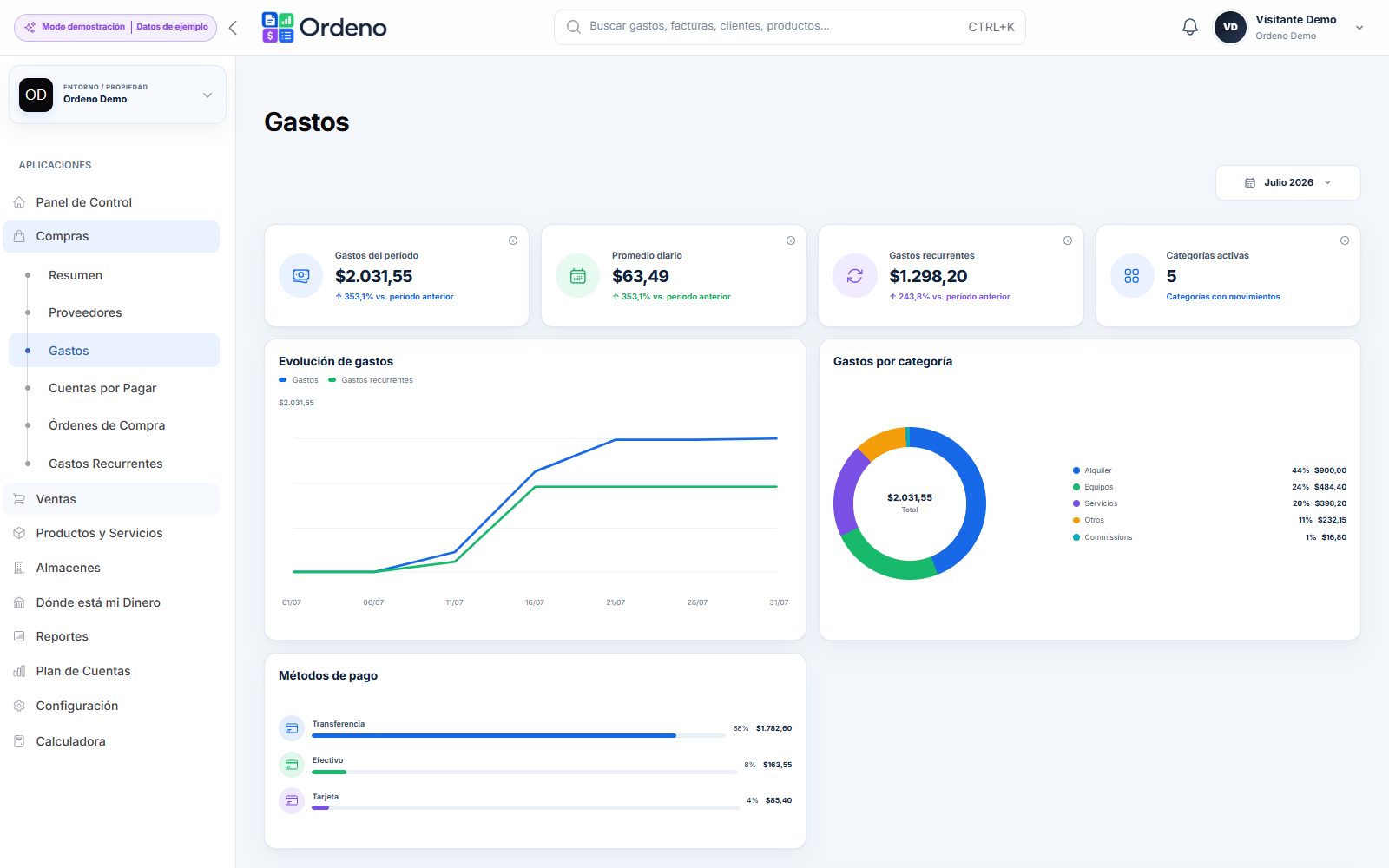Click the Gastos recurrentes refresh icon
This screenshot has height=868, width=1389.
[855, 276]
